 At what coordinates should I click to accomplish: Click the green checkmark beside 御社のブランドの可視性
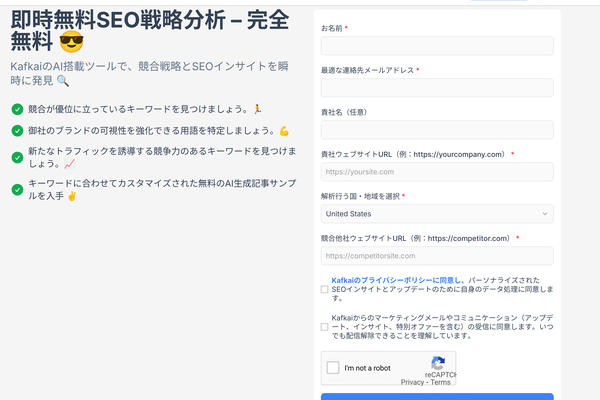pyautogui.click(x=17, y=131)
